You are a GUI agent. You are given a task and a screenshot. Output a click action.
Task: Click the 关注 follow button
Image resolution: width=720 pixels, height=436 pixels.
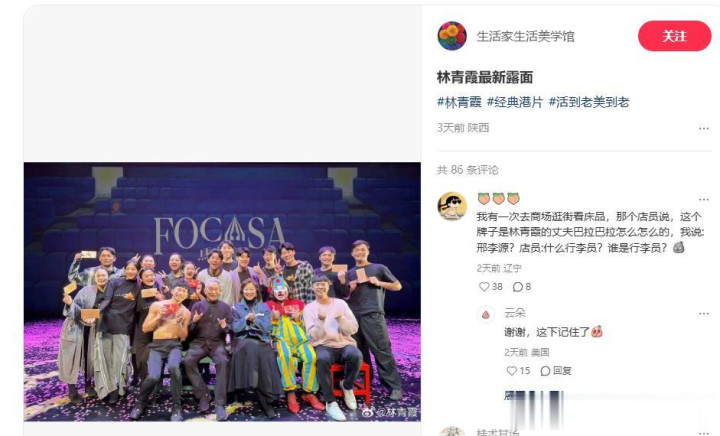(x=674, y=36)
